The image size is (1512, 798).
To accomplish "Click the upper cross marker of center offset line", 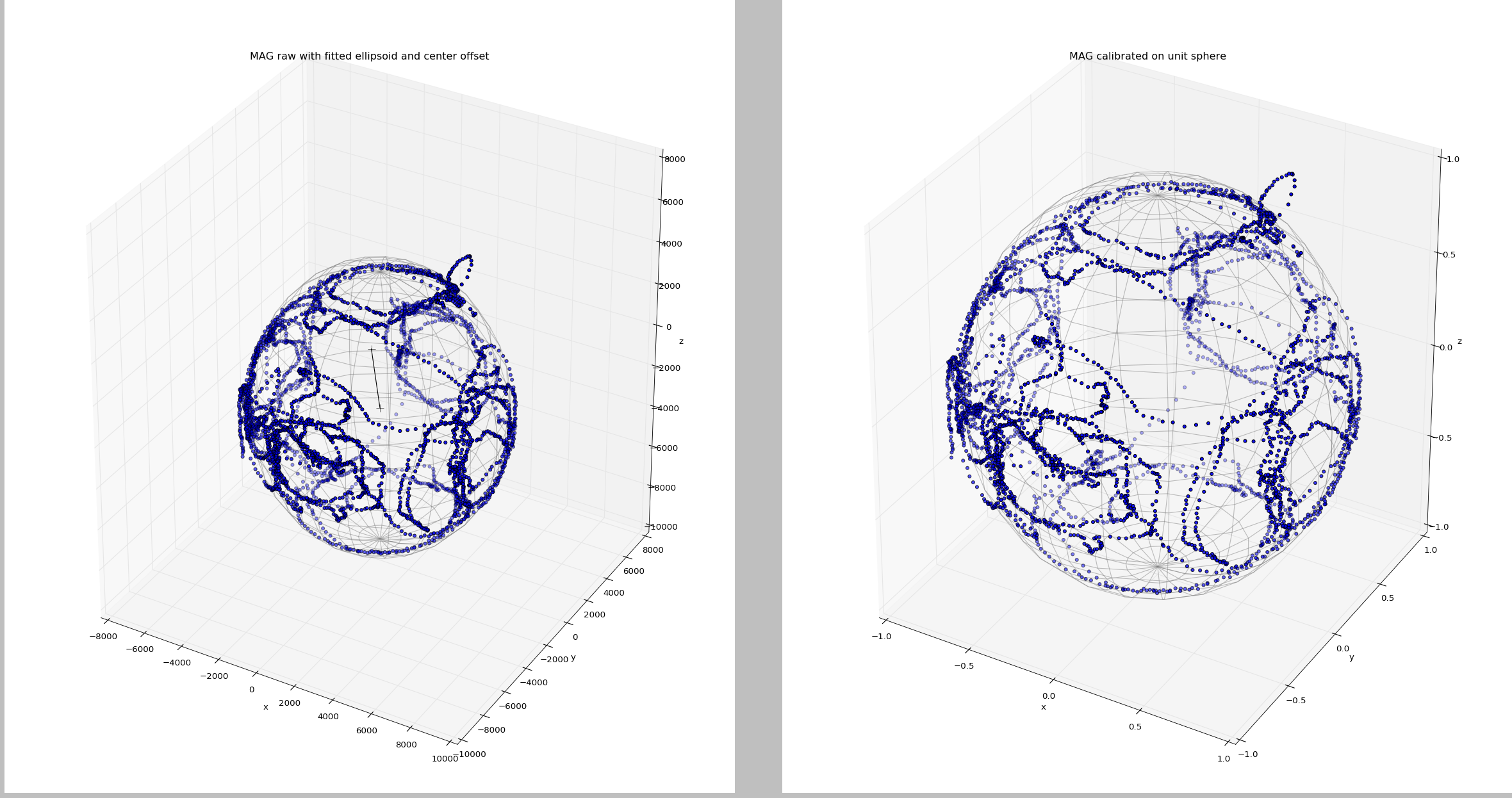I will 371,349.
